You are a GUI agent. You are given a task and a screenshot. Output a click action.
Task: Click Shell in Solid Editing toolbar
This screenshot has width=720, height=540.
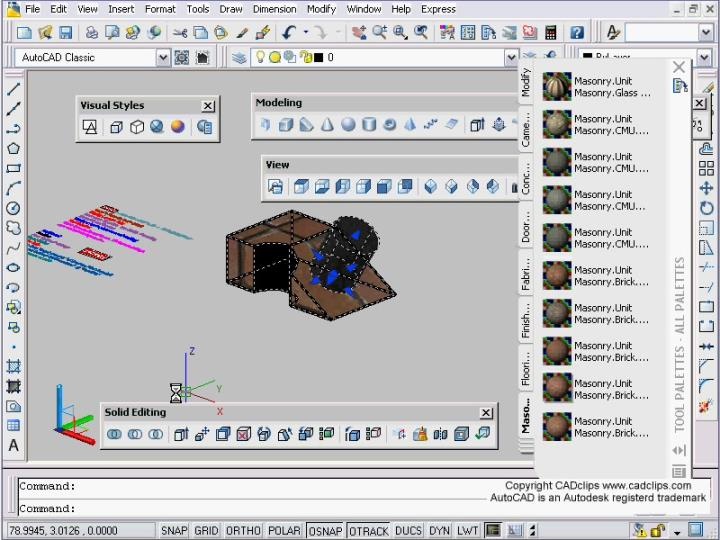[x=461, y=433]
